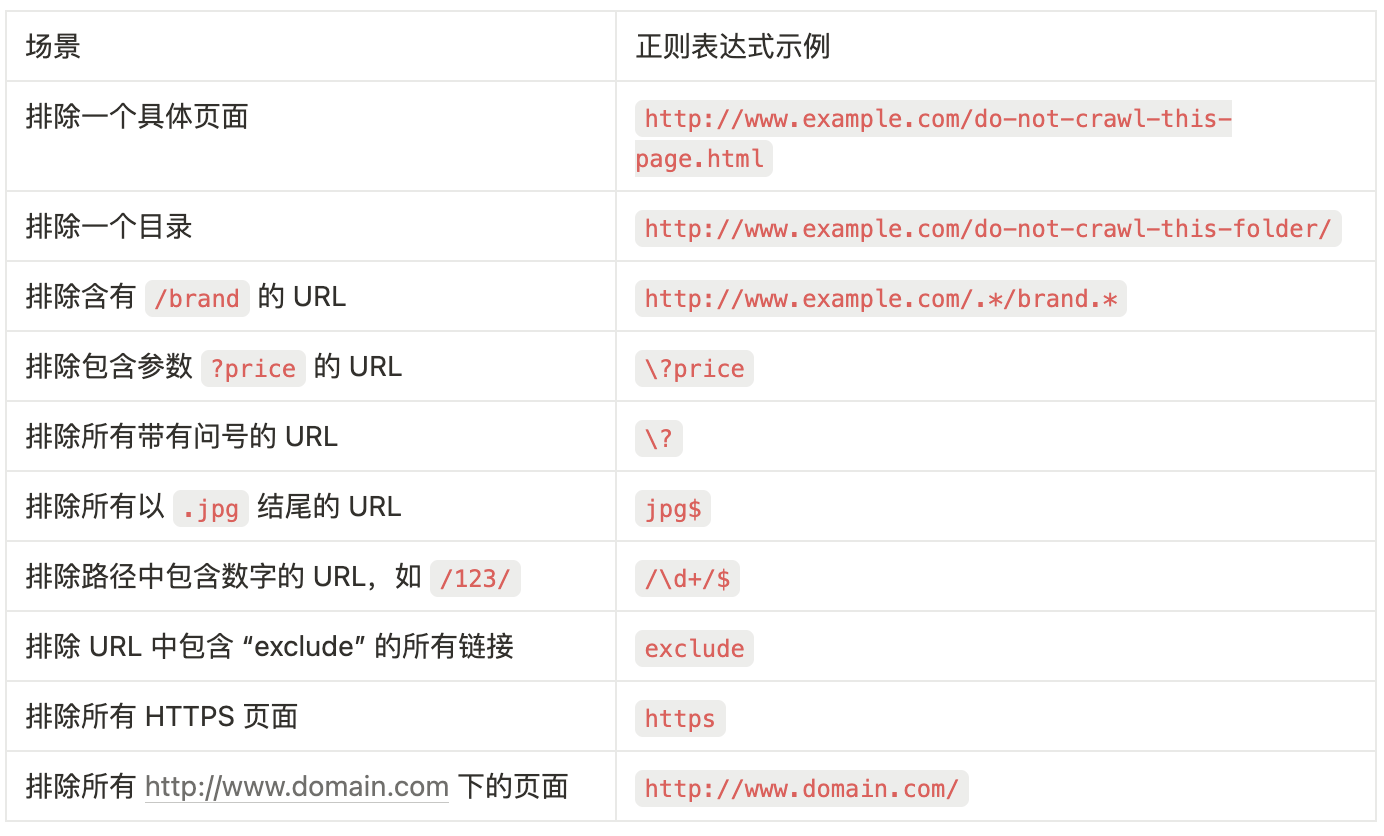Select the text 排除一个目录

coord(109,227)
